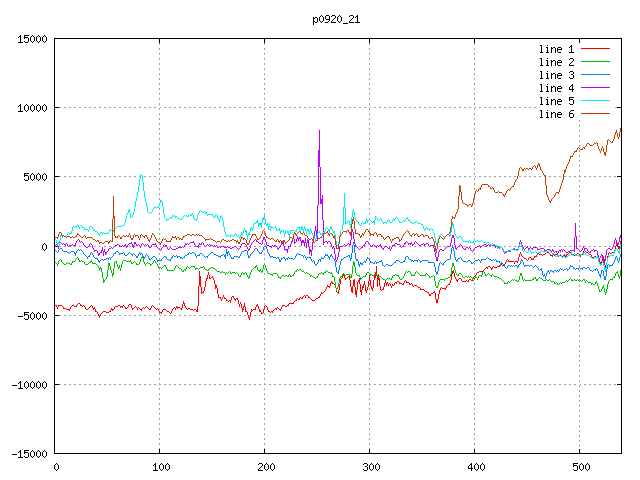Viewport: 640px width, 480px height.
Task: Click the x-axis label 200
Action: 266,467
